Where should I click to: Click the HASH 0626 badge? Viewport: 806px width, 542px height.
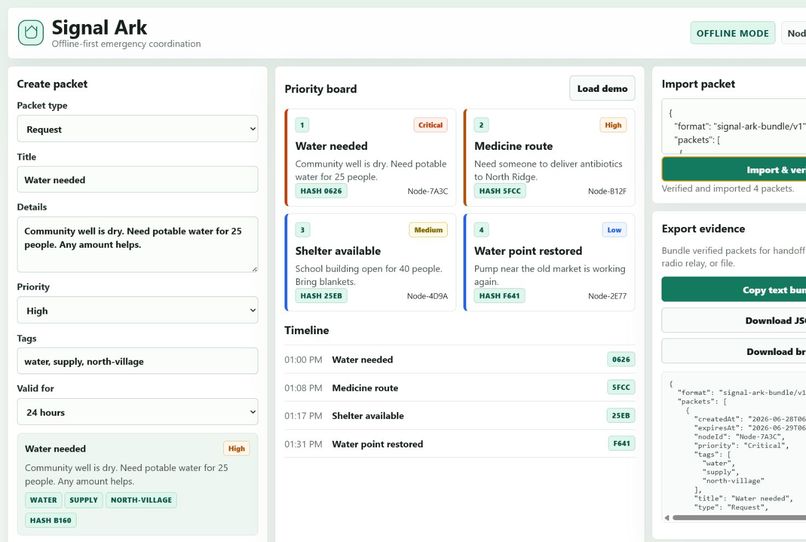click(321, 191)
